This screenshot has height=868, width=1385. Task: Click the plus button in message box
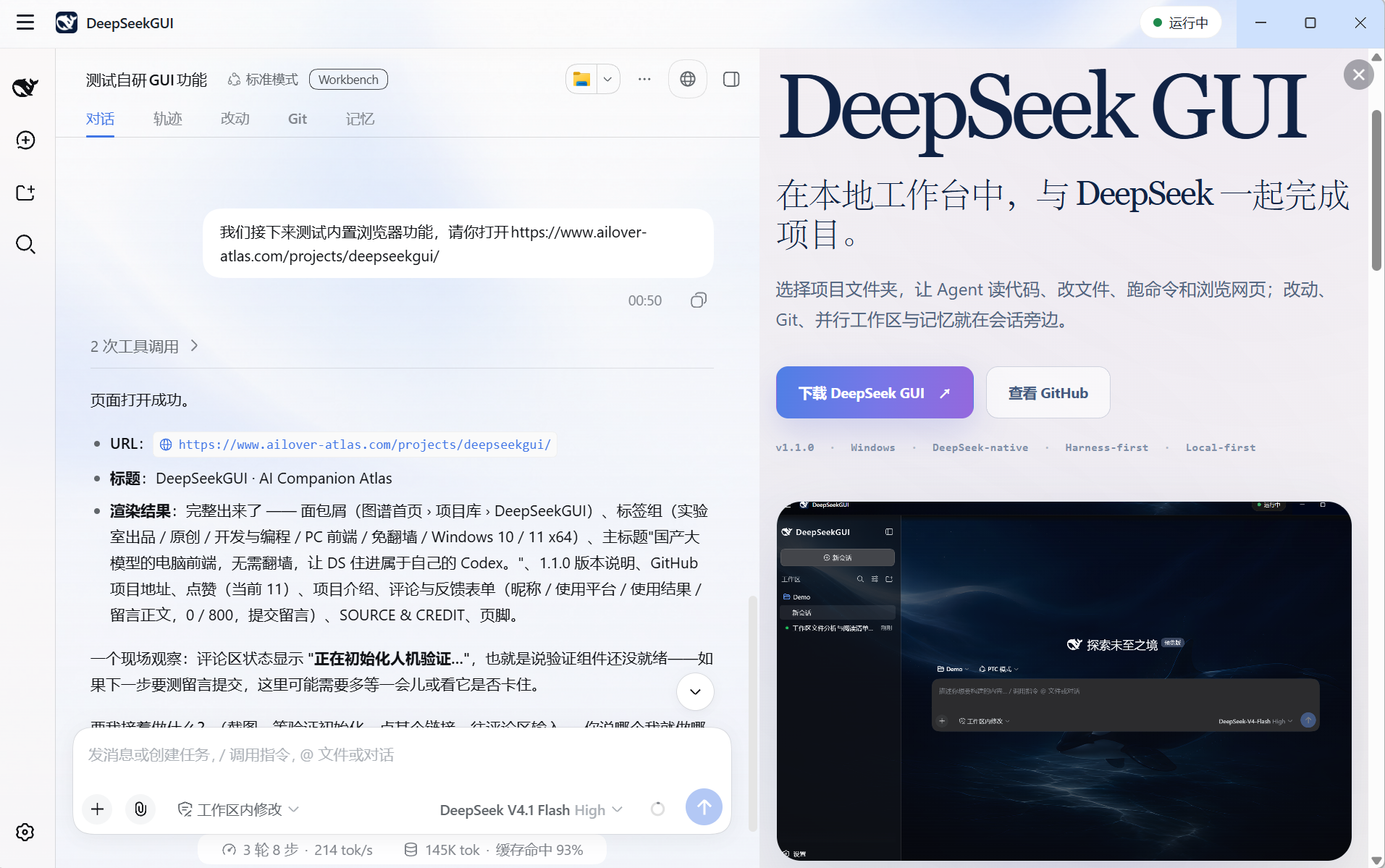click(98, 809)
